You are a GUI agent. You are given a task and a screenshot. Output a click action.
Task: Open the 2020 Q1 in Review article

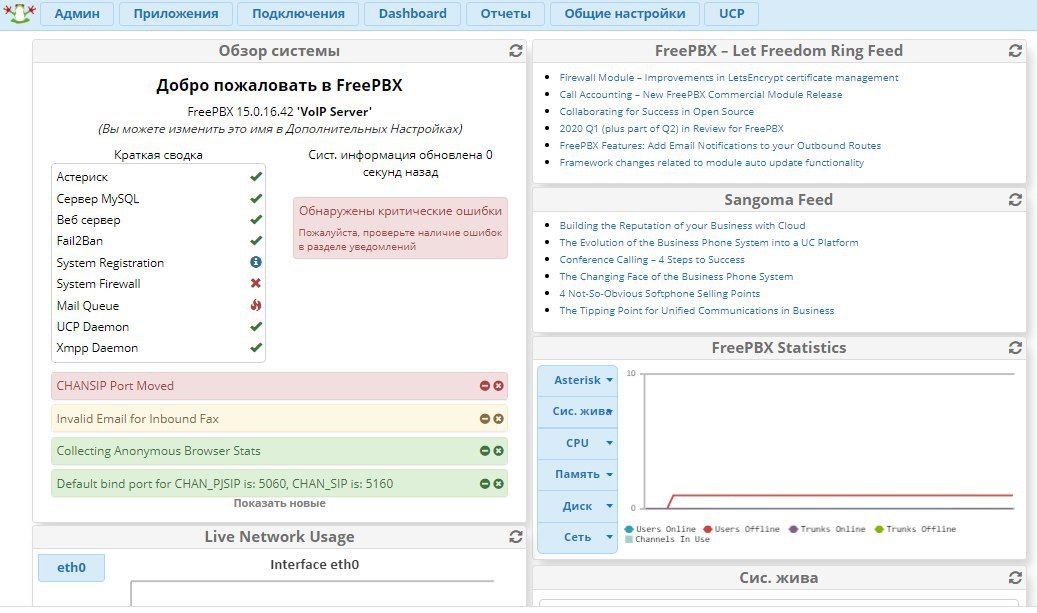tap(671, 128)
